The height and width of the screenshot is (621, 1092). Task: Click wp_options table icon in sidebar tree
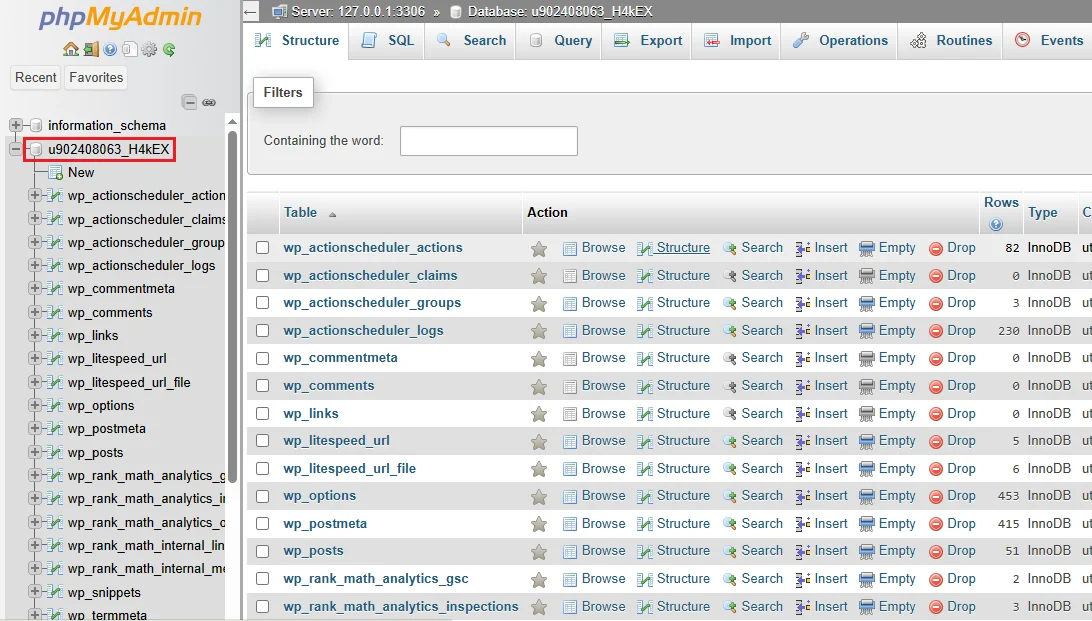tap(55, 405)
